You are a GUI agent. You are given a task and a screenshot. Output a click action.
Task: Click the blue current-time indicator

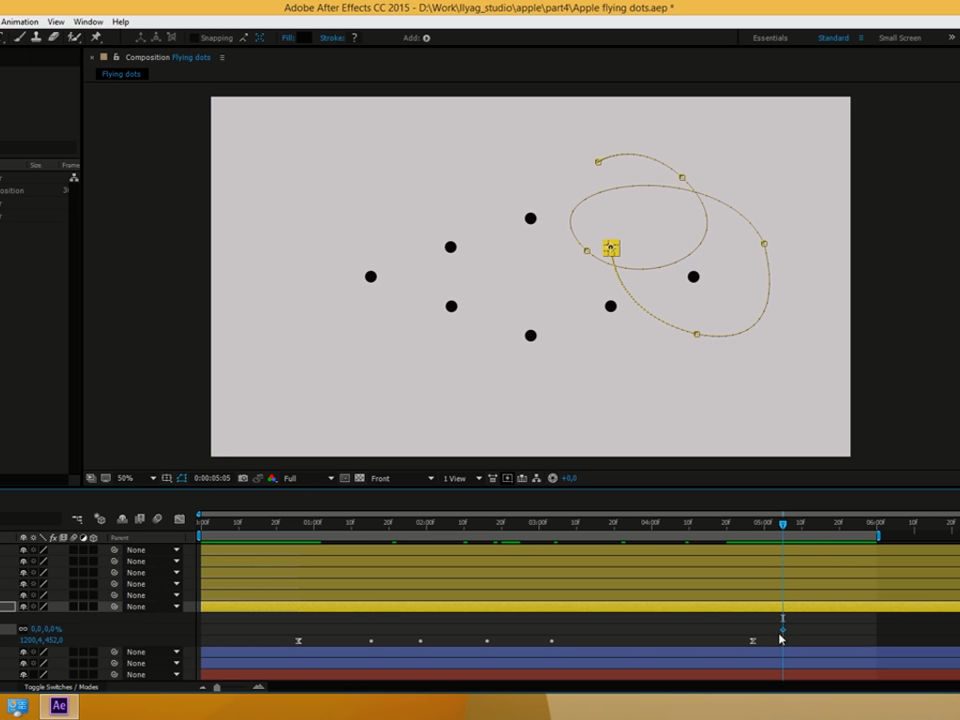[x=782, y=524]
